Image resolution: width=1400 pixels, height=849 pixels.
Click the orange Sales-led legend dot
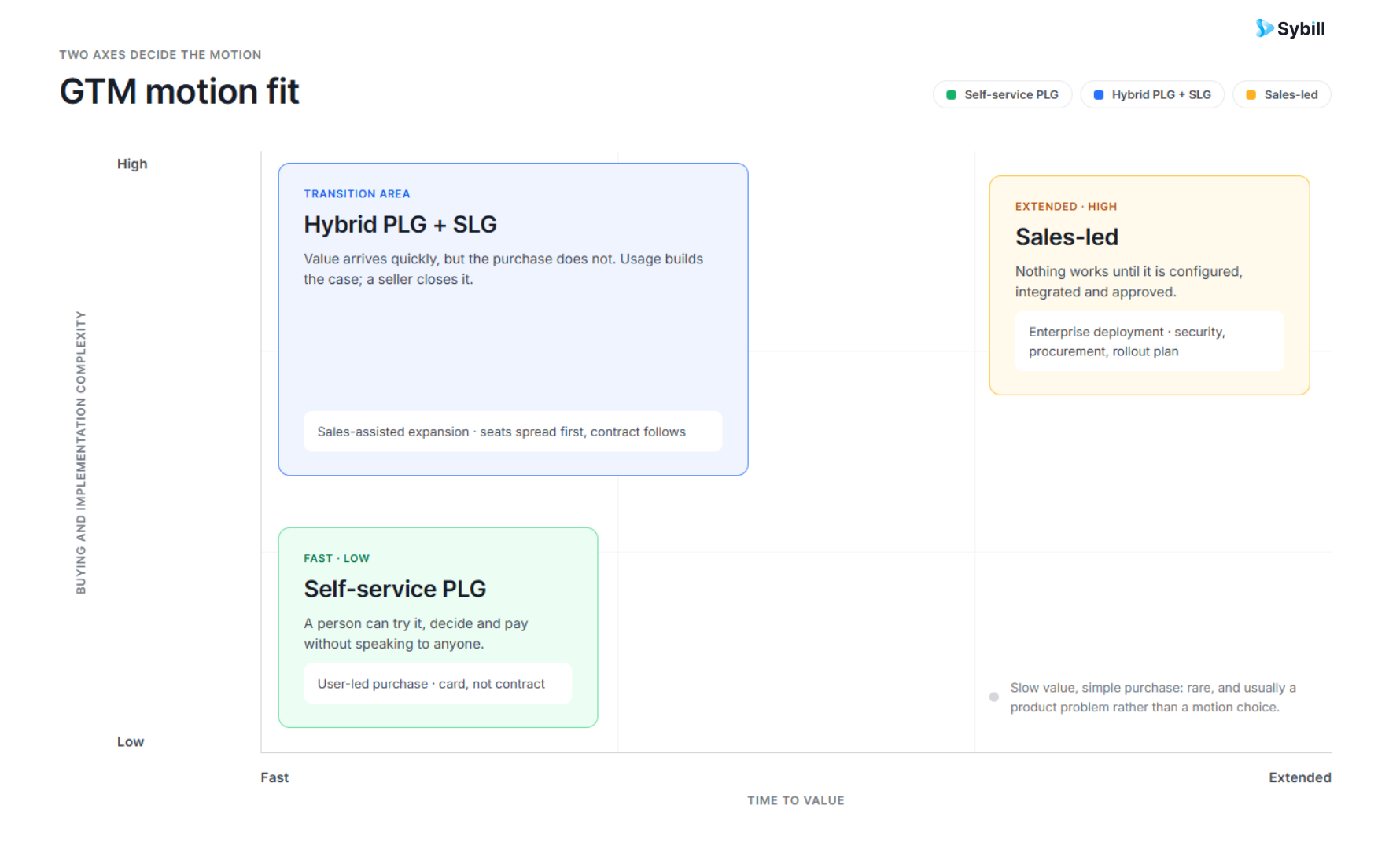[1251, 94]
